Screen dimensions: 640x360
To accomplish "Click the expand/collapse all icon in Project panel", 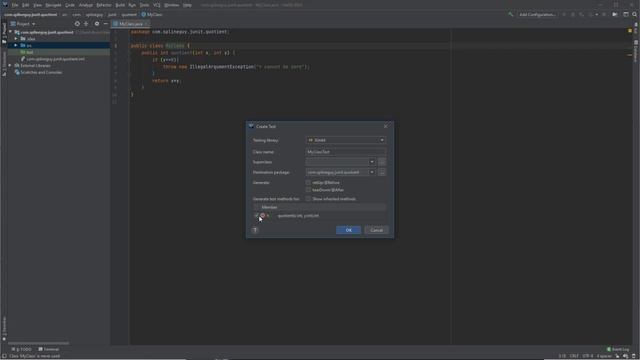I will (86, 24).
